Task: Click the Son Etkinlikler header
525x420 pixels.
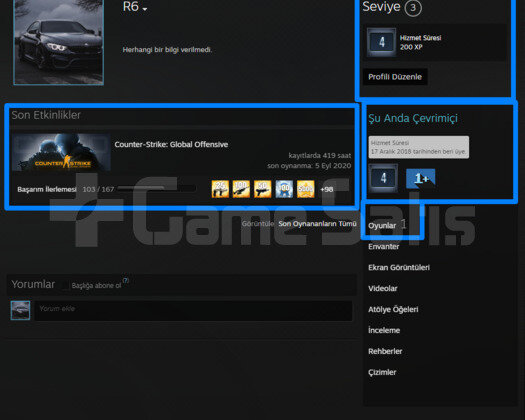Action: (x=46, y=115)
